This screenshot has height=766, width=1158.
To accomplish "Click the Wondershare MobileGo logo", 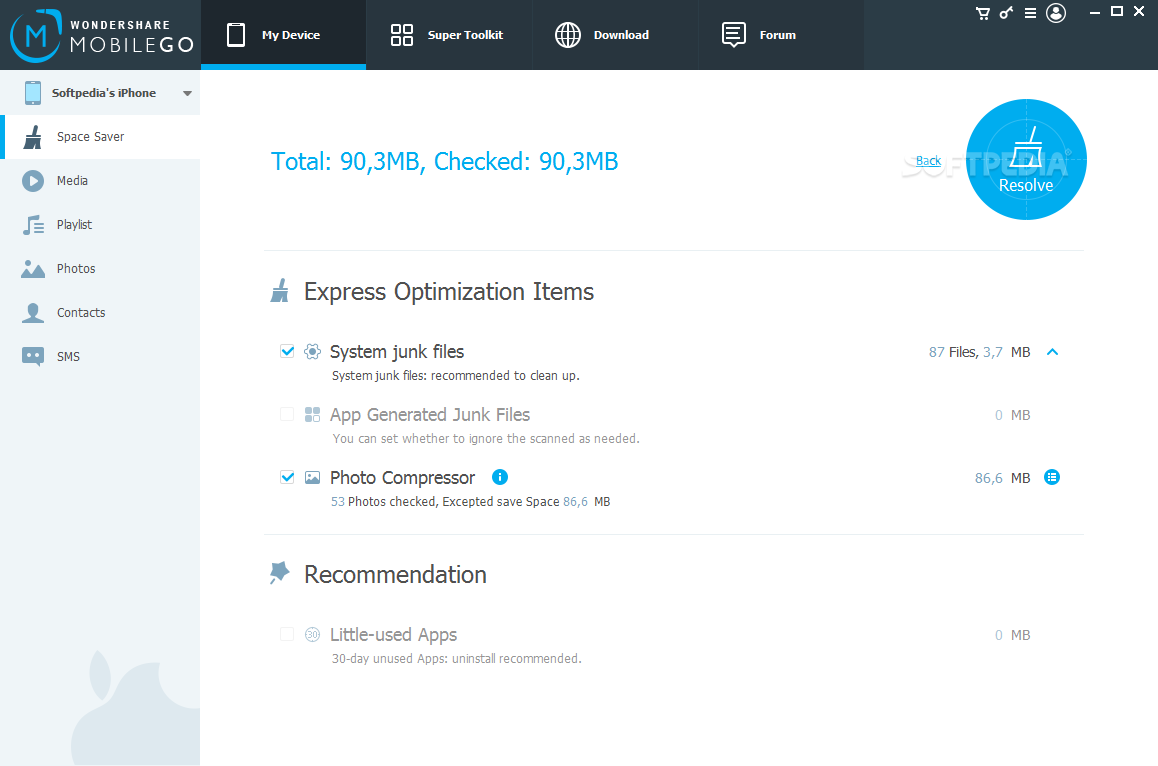I will (x=102, y=35).
